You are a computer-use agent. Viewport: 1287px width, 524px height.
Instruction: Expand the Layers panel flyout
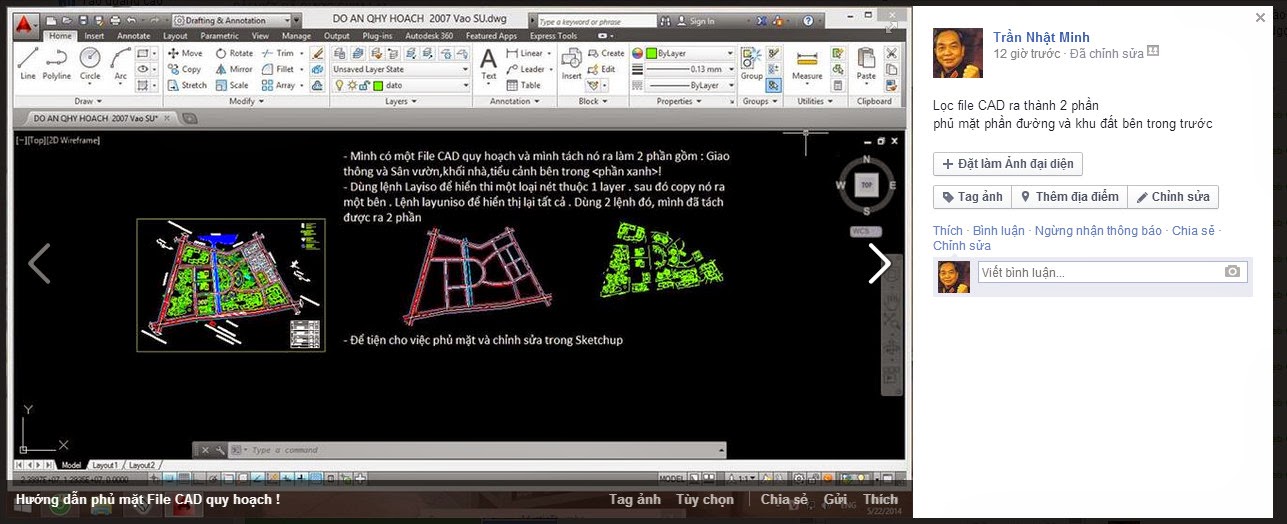tap(401, 101)
